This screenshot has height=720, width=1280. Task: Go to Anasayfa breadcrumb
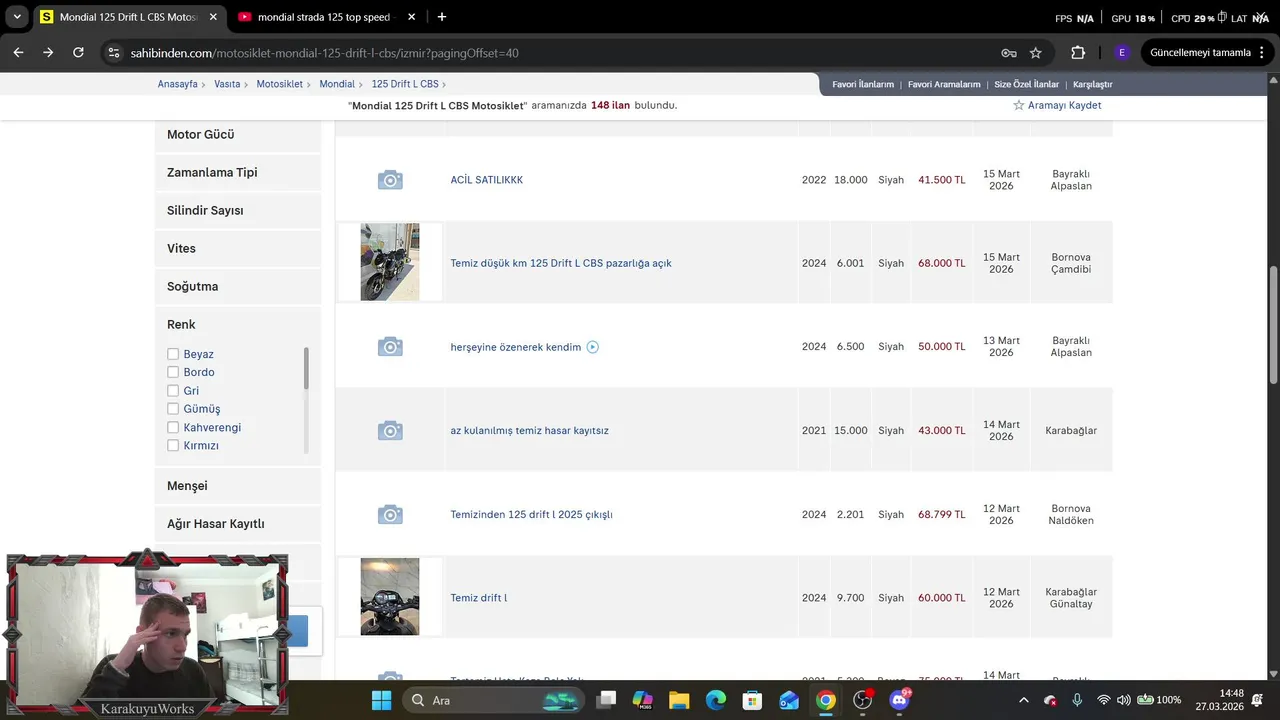click(x=177, y=84)
